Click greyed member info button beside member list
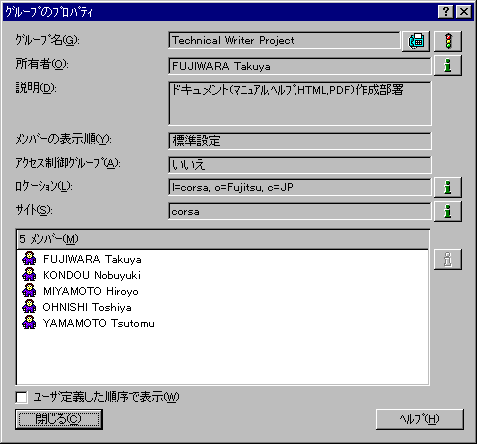477x444 pixels. click(x=448, y=259)
